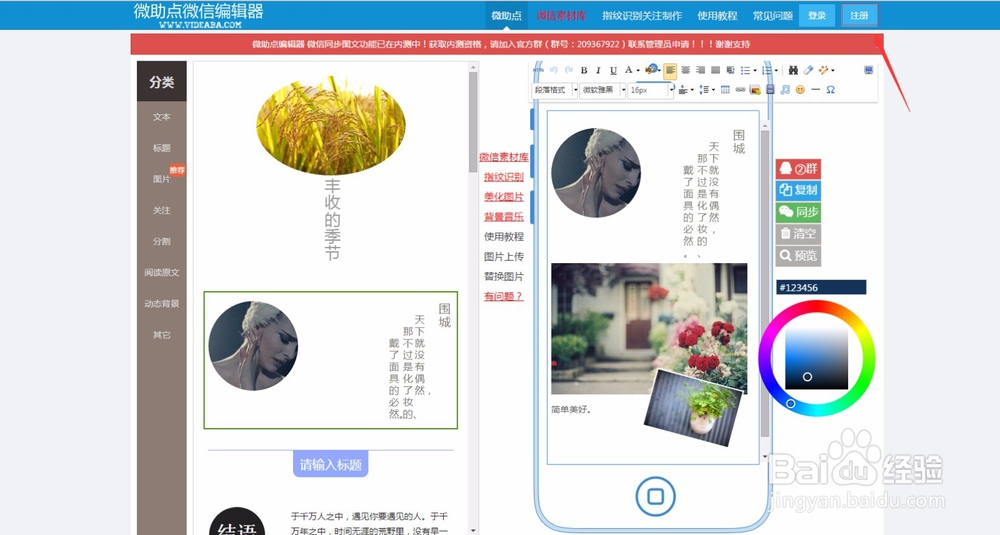Screen dimensions: 1000x535
Task: Select 阅读原文 category in sidebar
Action: click(x=161, y=272)
